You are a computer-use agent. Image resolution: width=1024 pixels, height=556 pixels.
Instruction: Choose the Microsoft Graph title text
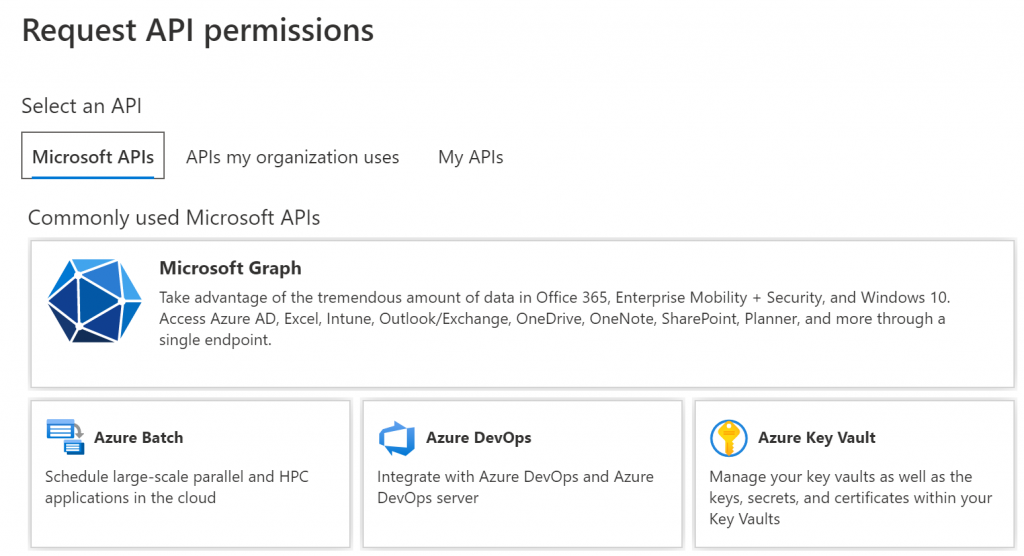230,268
